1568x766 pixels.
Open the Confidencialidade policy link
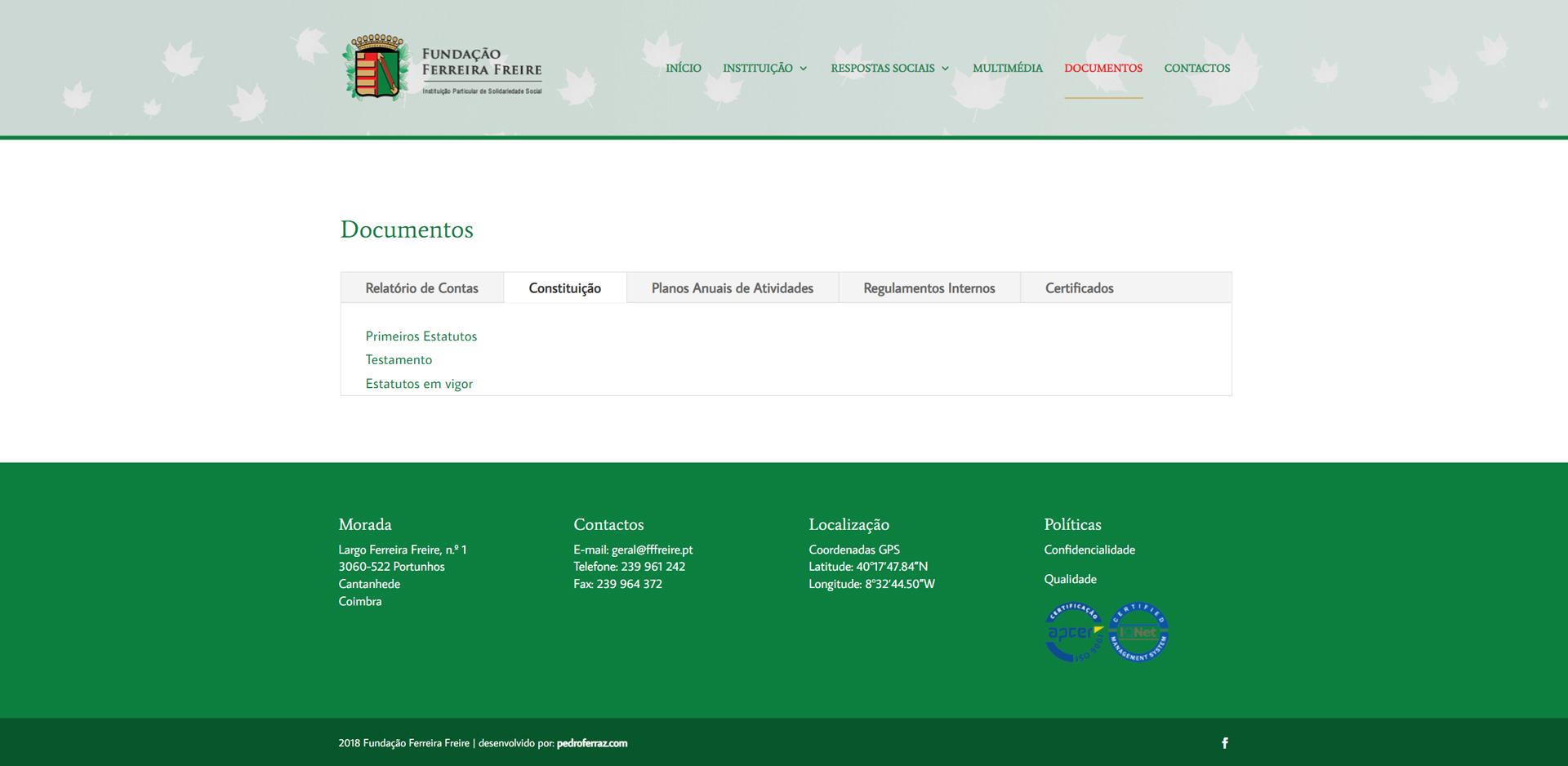coord(1089,550)
